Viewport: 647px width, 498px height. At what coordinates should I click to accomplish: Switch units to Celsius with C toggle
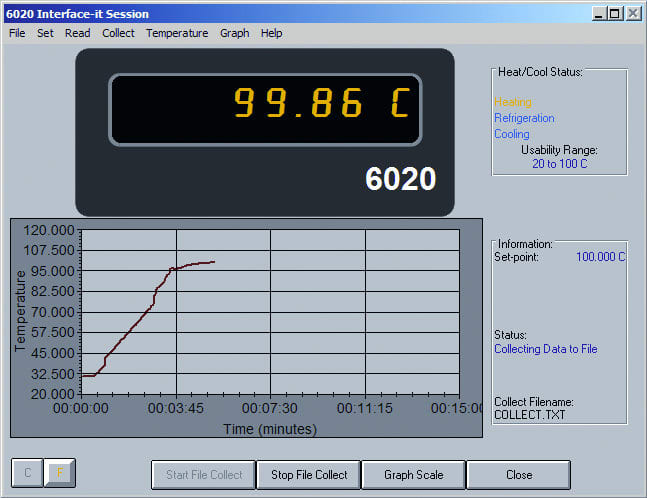27,472
